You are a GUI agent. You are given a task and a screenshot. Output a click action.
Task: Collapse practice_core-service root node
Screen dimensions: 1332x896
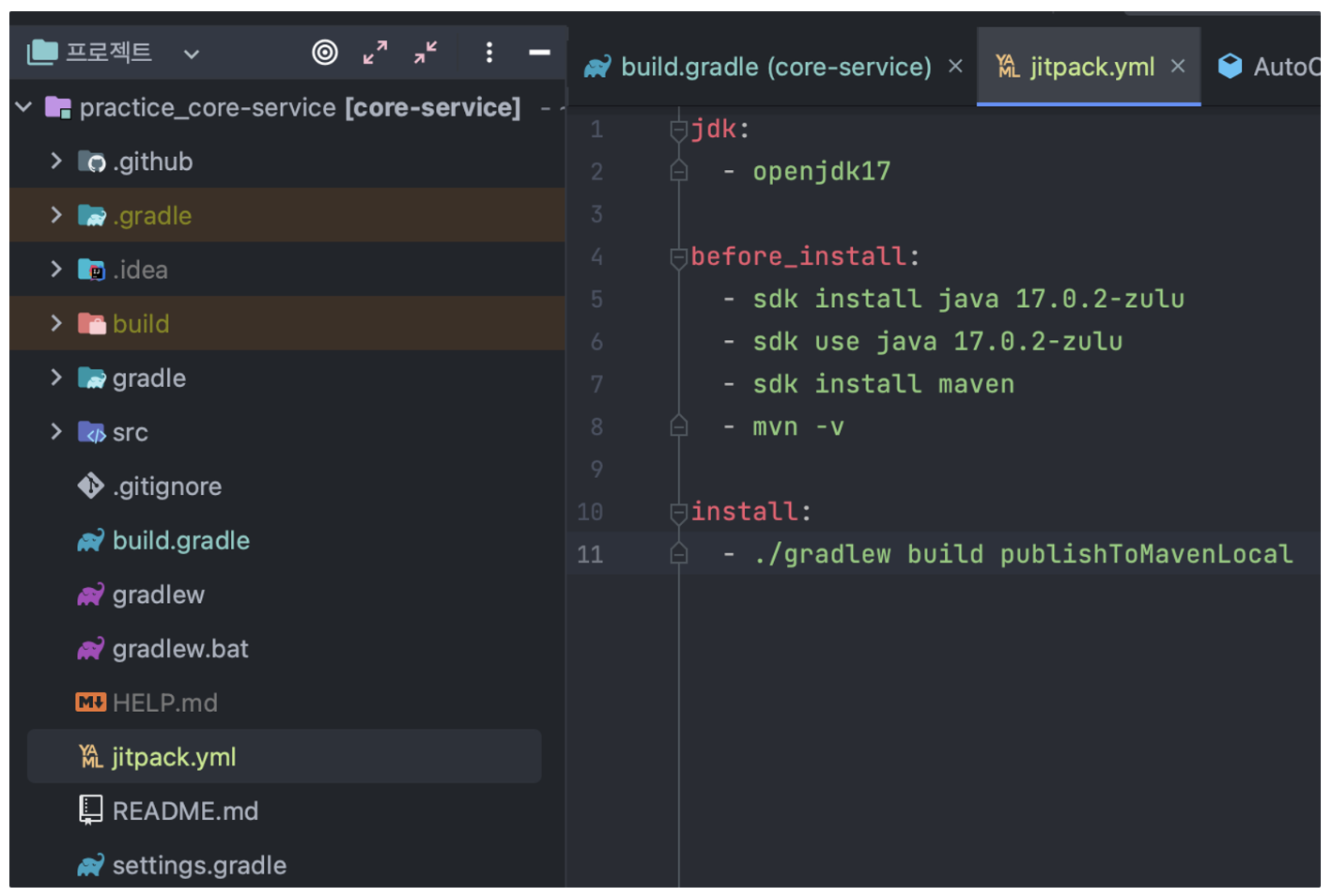[24, 107]
